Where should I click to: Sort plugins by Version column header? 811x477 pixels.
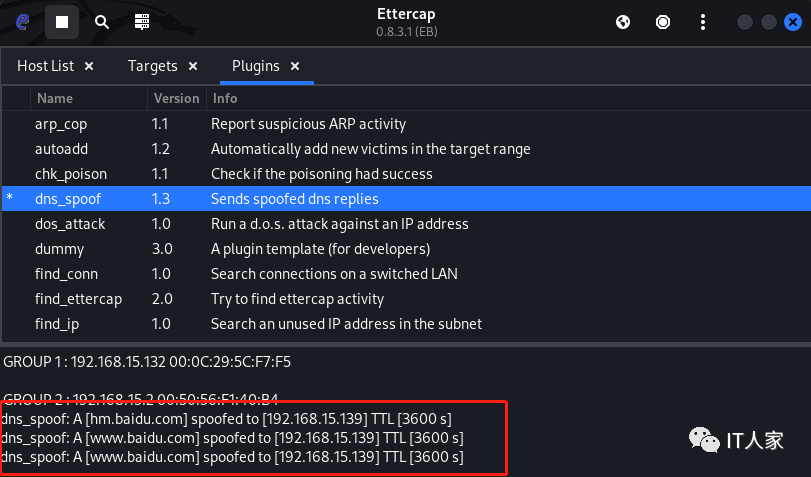tap(176, 98)
